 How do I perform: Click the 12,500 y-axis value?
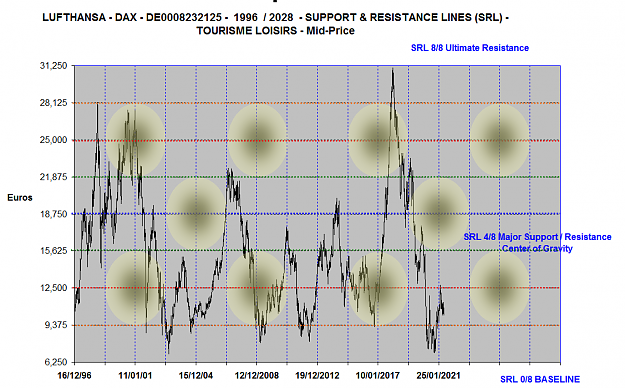53,288
